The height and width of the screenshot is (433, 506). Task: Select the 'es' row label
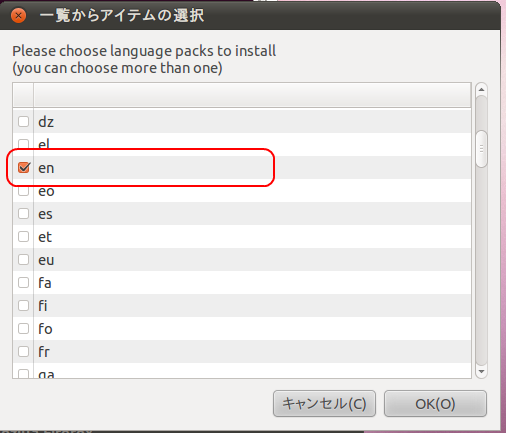[45, 214]
